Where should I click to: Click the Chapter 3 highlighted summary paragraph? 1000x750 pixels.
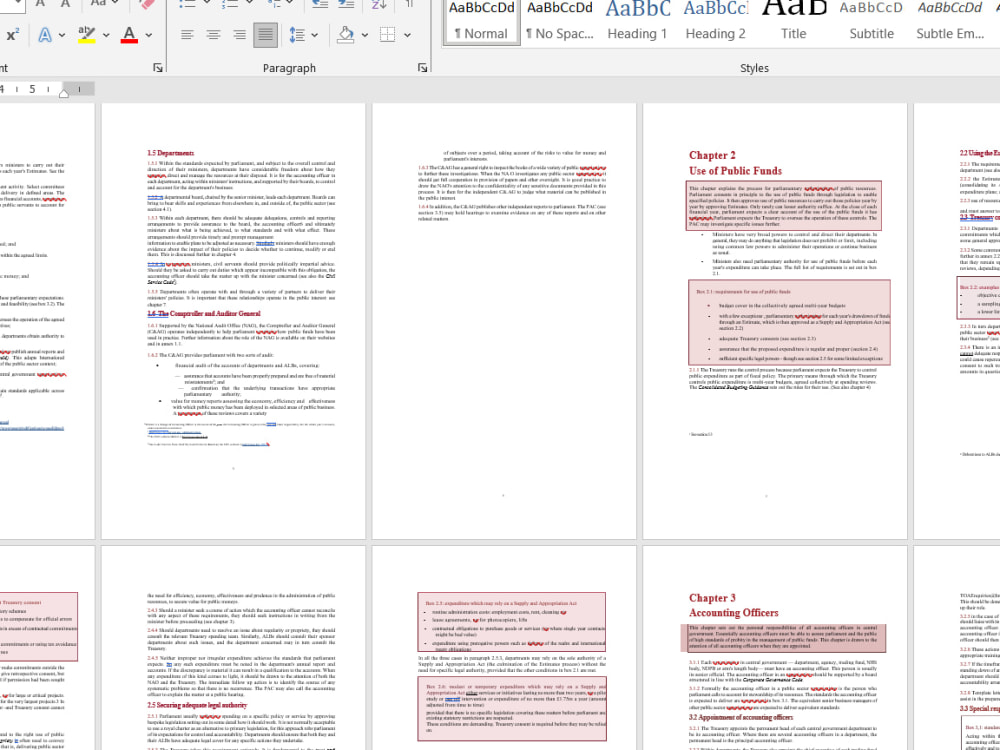tap(786, 638)
